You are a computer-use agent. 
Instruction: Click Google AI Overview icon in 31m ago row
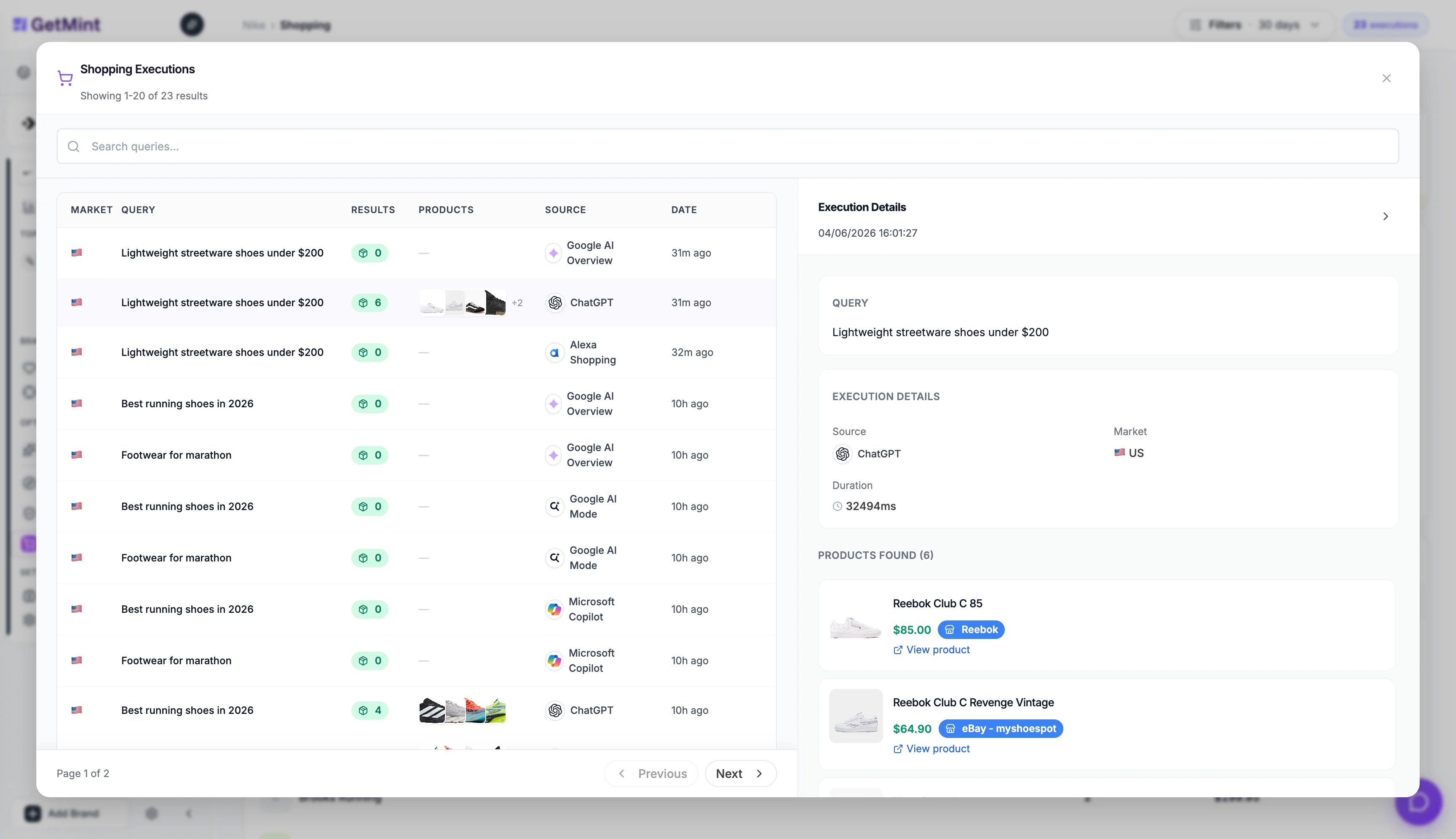tap(553, 253)
